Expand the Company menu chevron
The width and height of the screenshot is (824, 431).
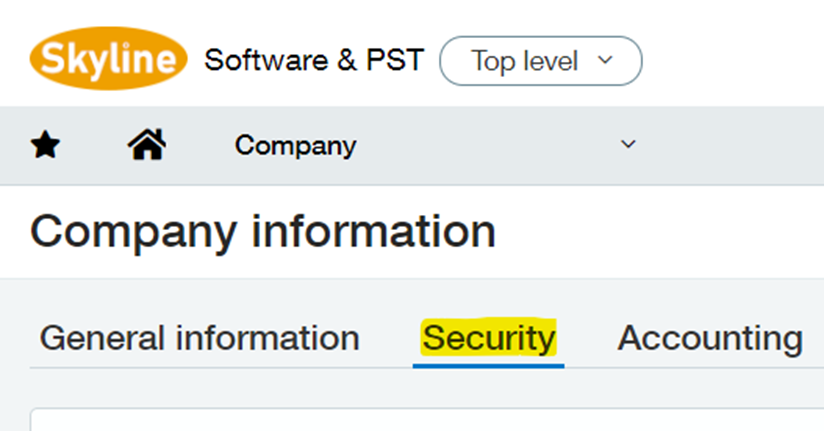point(628,145)
